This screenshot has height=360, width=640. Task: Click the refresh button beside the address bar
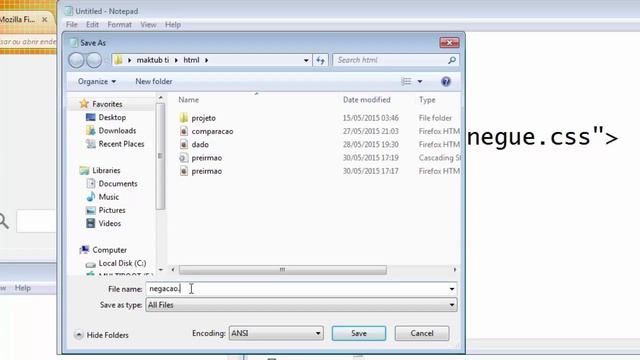pos(320,60)
